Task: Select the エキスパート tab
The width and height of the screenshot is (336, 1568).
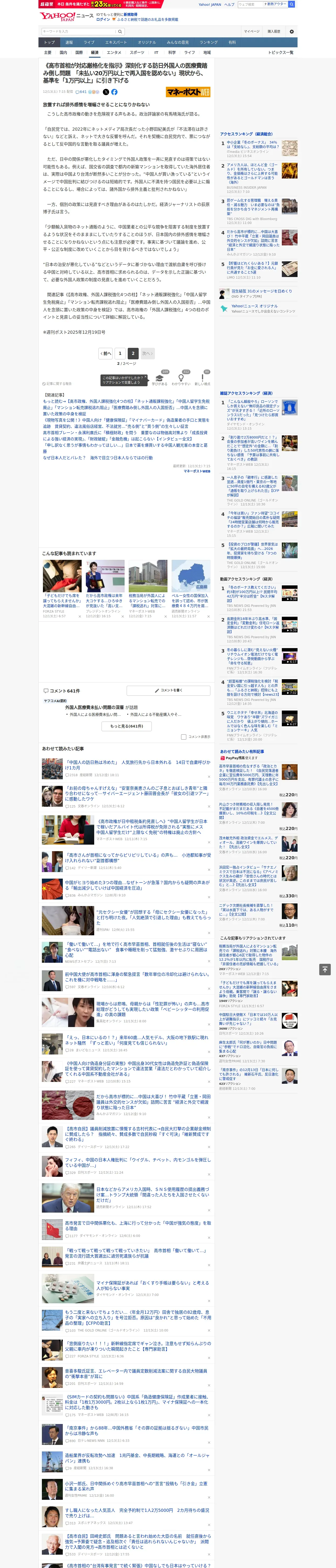Action: (x=116, y=43)
